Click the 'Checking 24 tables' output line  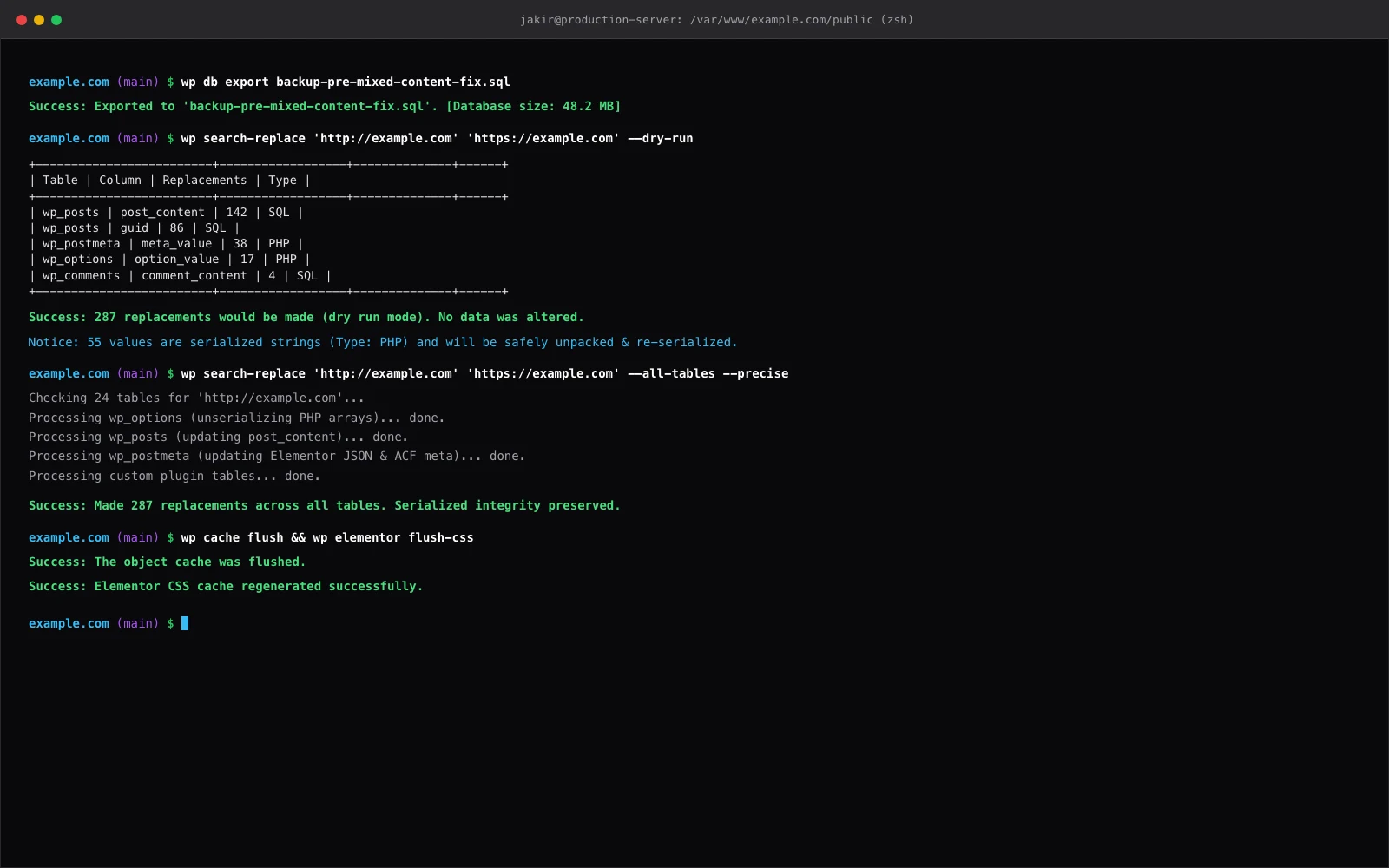tap(196, 398)
